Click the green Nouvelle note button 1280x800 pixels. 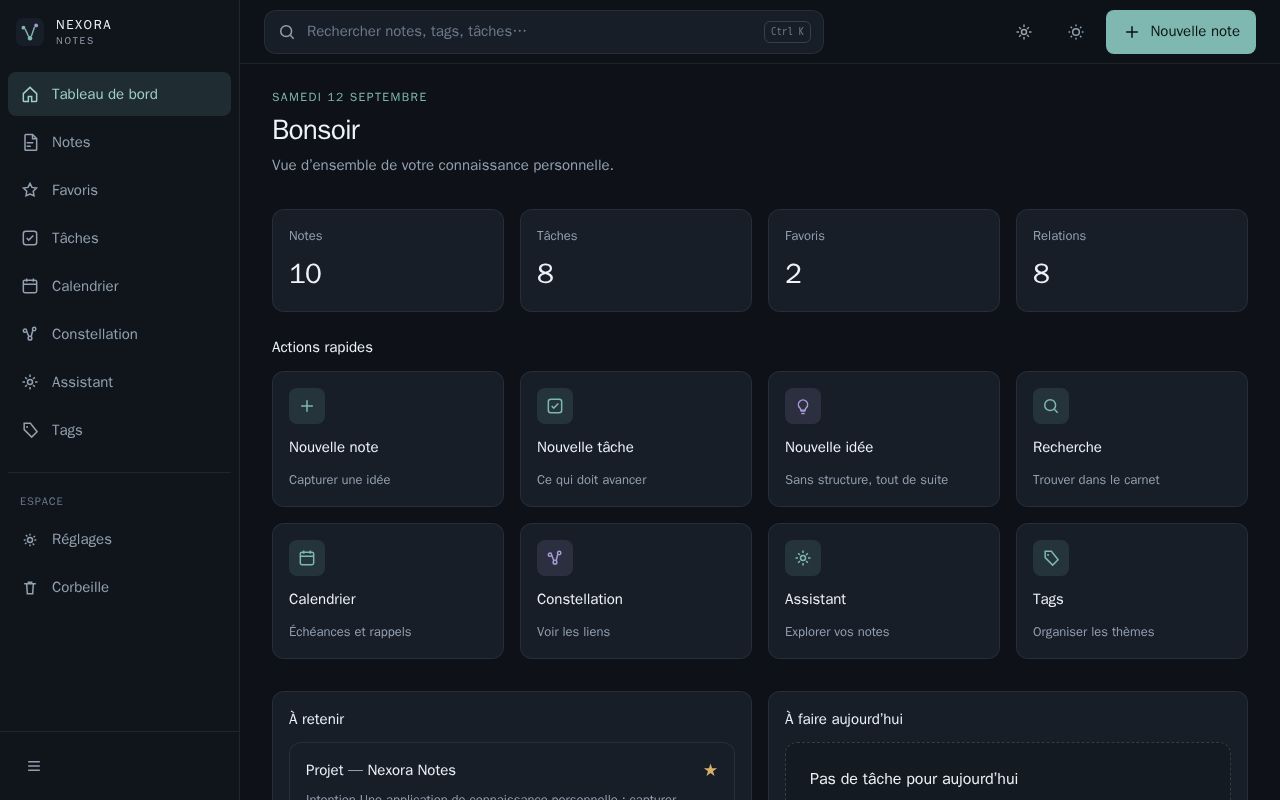(1181, 32)
